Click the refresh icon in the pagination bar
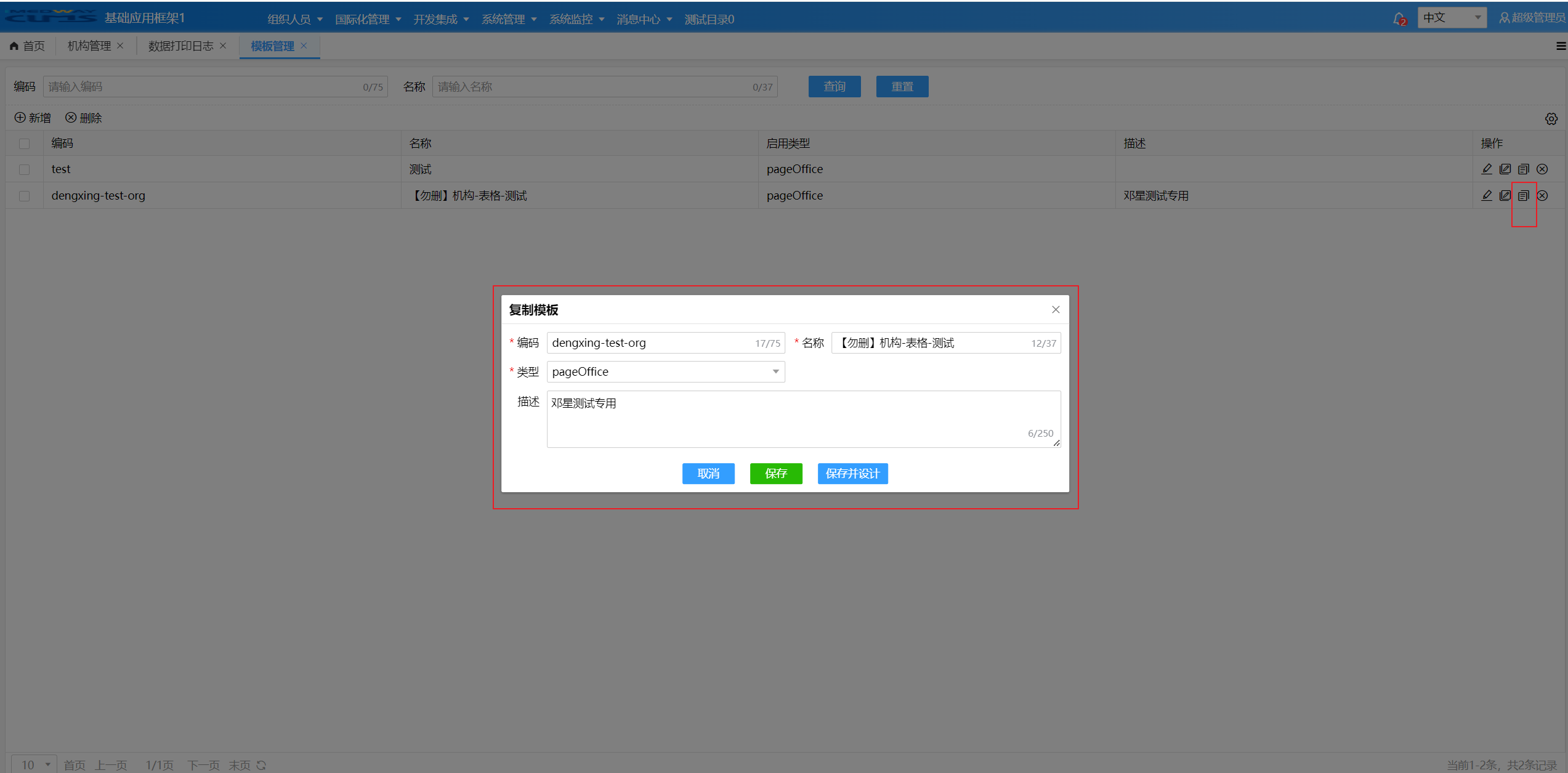This screenshot has height=773, width=1568. coord(261,765)
